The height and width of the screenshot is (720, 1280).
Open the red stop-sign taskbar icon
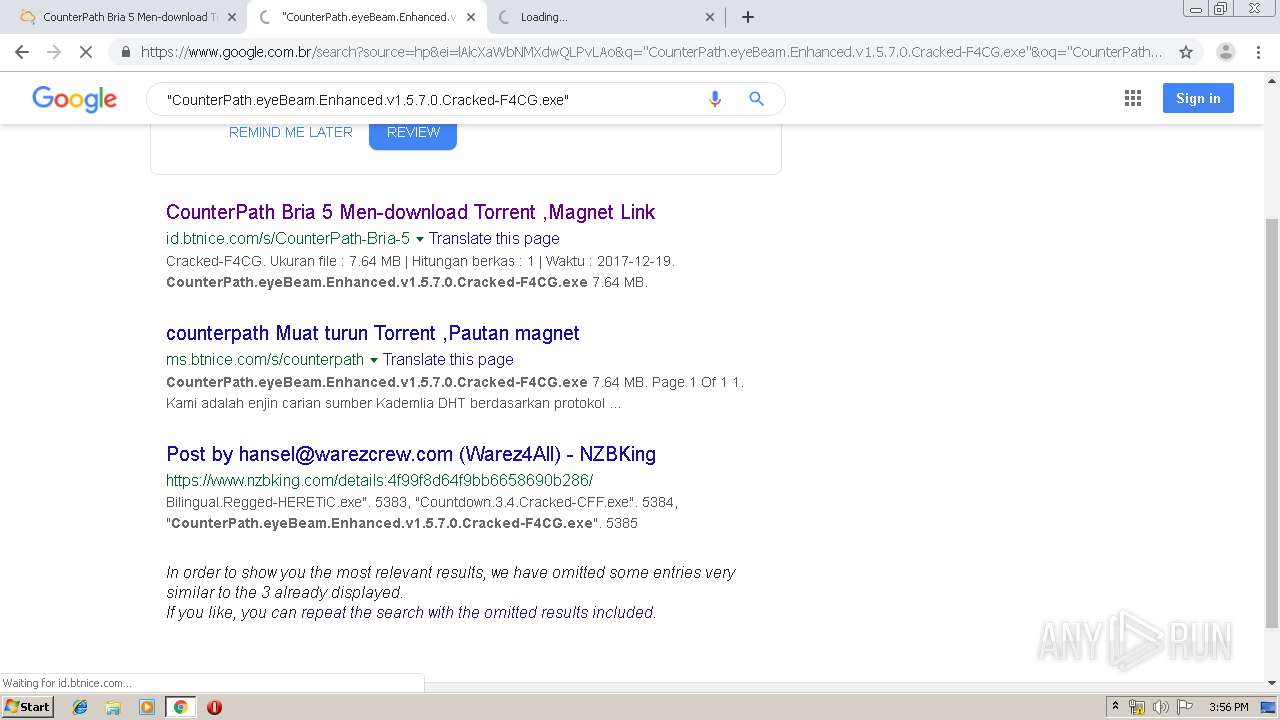[214, 707]
